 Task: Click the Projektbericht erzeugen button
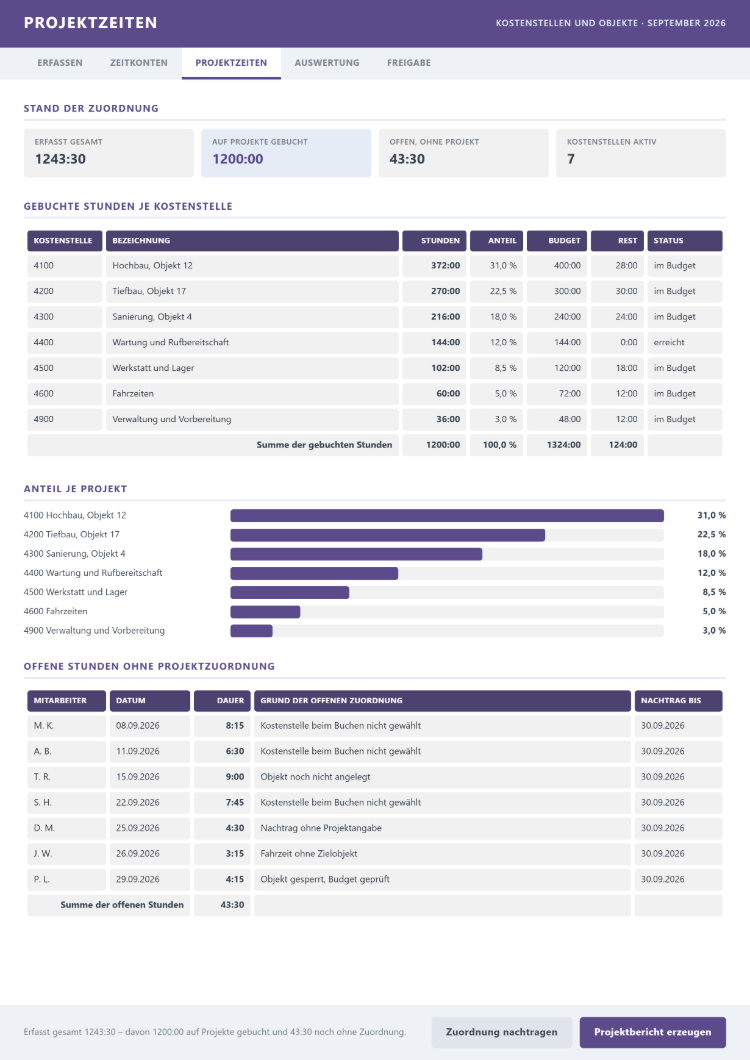click(x=653, y=1032)
